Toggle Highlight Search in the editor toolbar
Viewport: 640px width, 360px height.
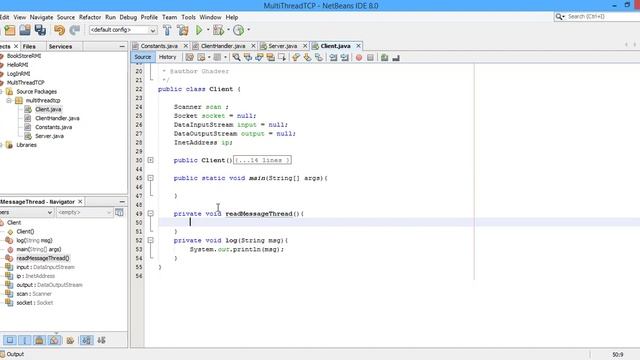[271, 58]
